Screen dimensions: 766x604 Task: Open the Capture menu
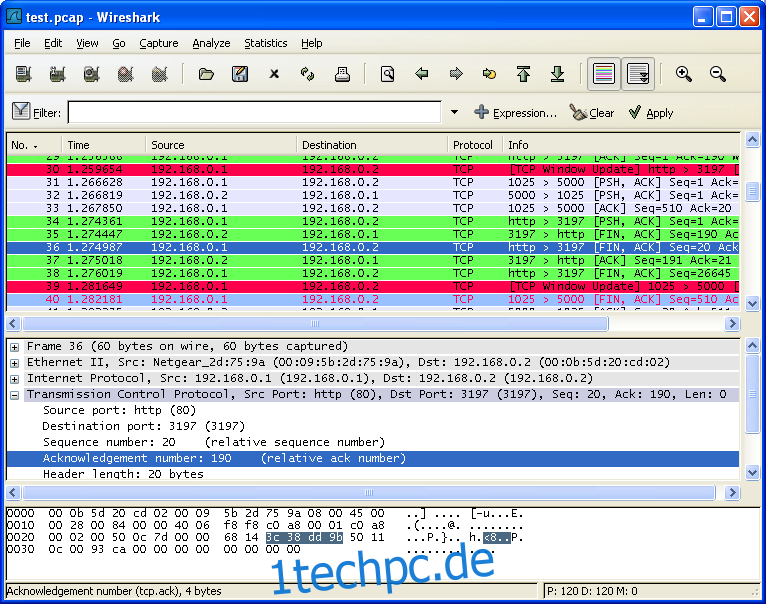(x=159, y=43)
